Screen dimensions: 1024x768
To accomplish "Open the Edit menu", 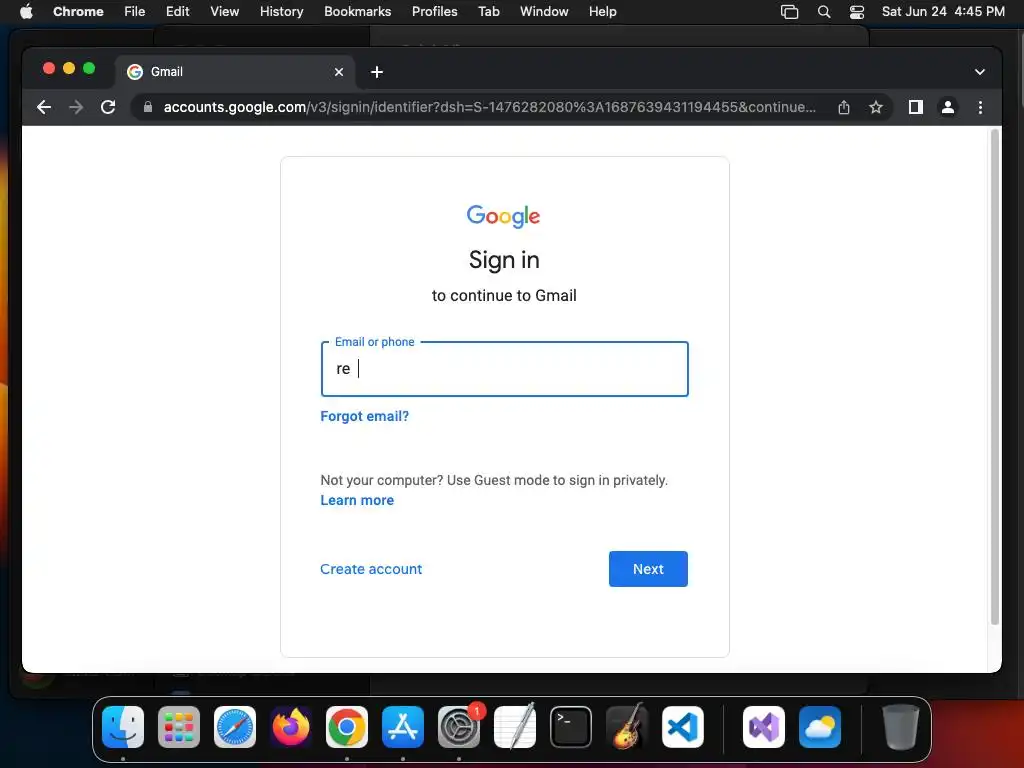I will [178, 12].
